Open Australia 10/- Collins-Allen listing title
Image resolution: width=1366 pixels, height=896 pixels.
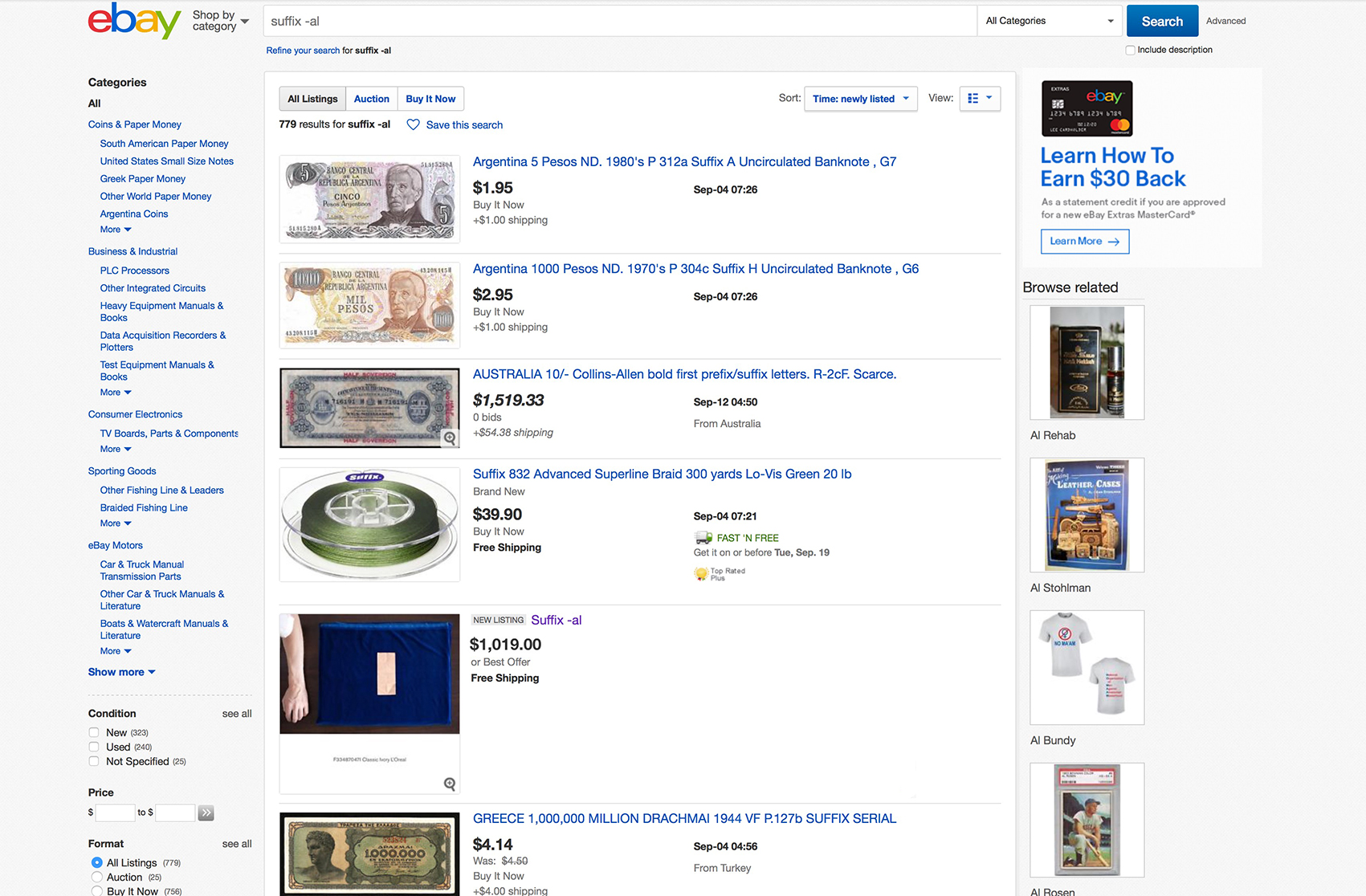[684, 374]
